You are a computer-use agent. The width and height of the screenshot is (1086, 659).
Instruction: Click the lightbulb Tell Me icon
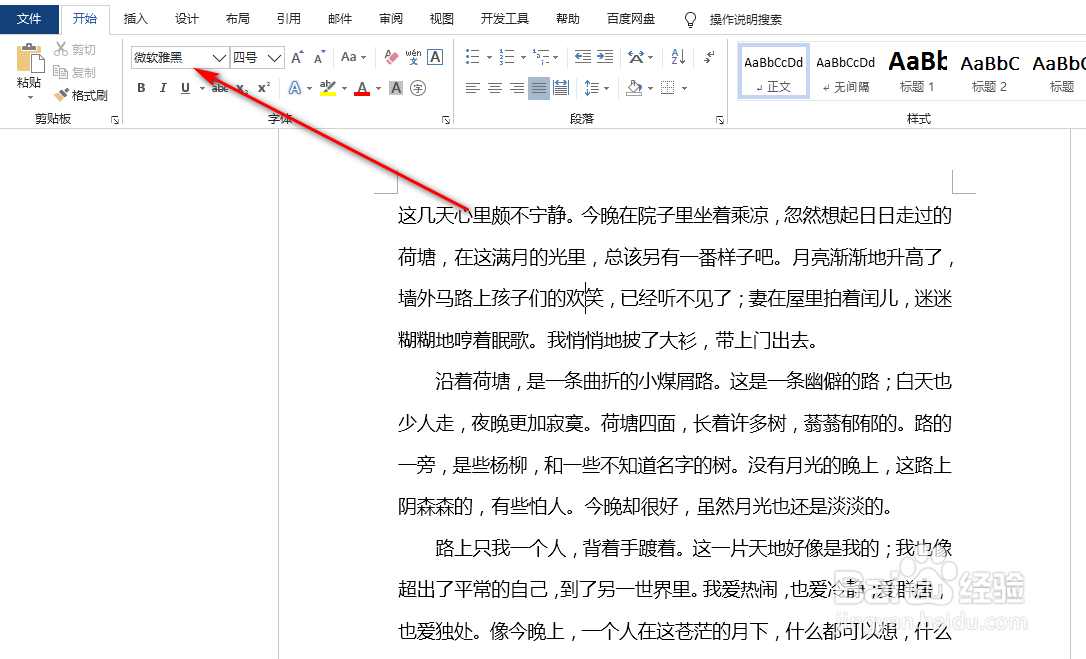[690, 19]
